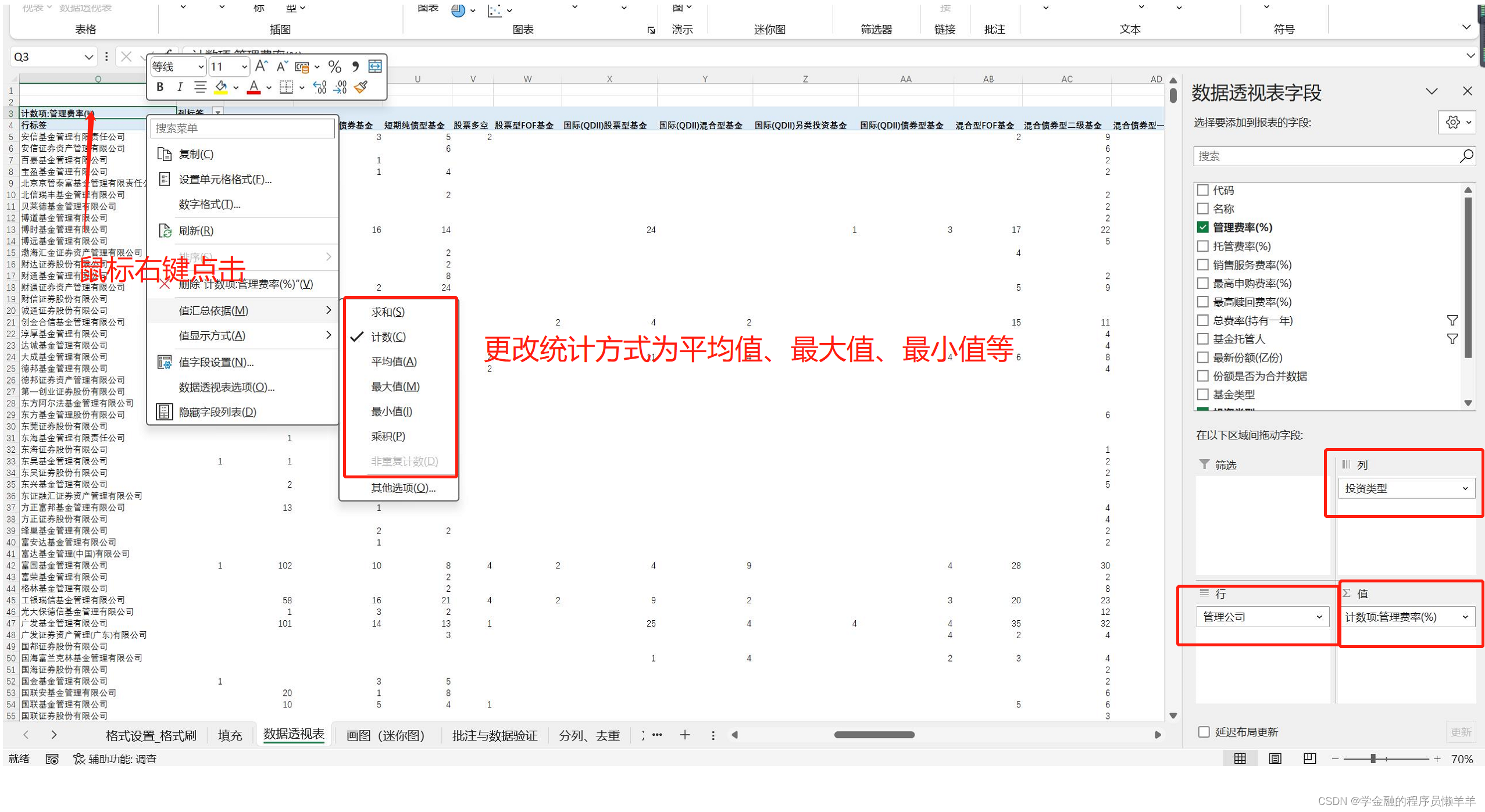Select 平均值(A) in summarize submenu

click(x=394, y=362)
